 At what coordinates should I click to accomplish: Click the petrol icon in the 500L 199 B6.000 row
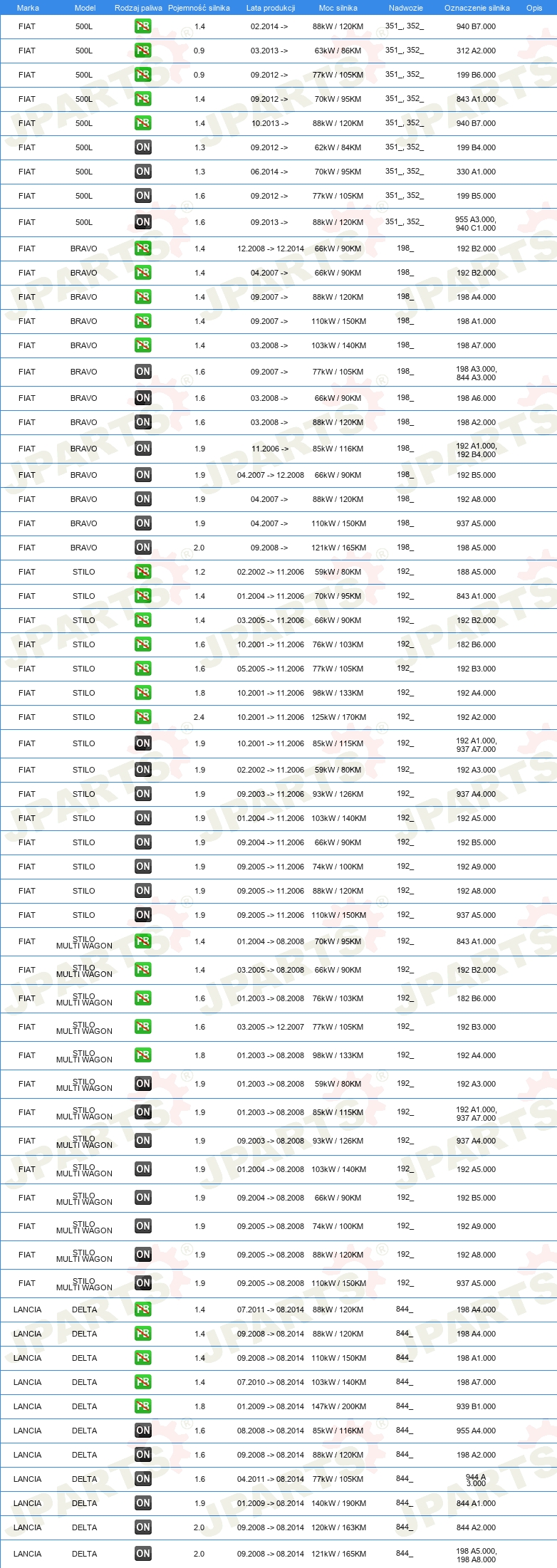click(143, 75)
